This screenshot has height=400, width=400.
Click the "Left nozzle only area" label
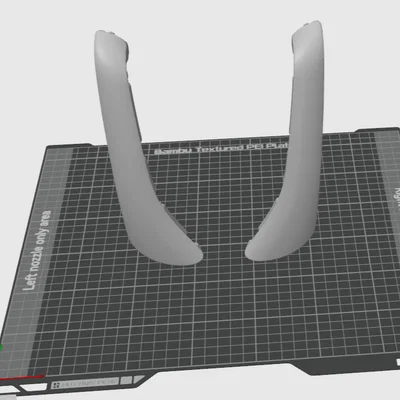37,250
